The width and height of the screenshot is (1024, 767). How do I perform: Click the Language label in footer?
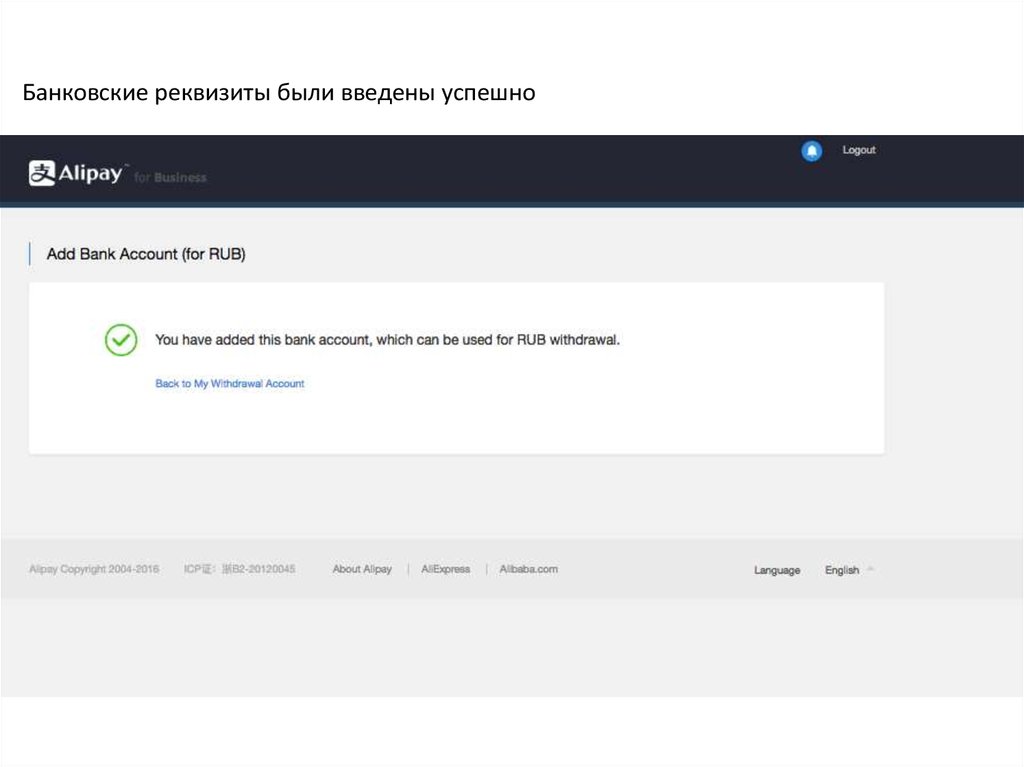pos(777,570)
